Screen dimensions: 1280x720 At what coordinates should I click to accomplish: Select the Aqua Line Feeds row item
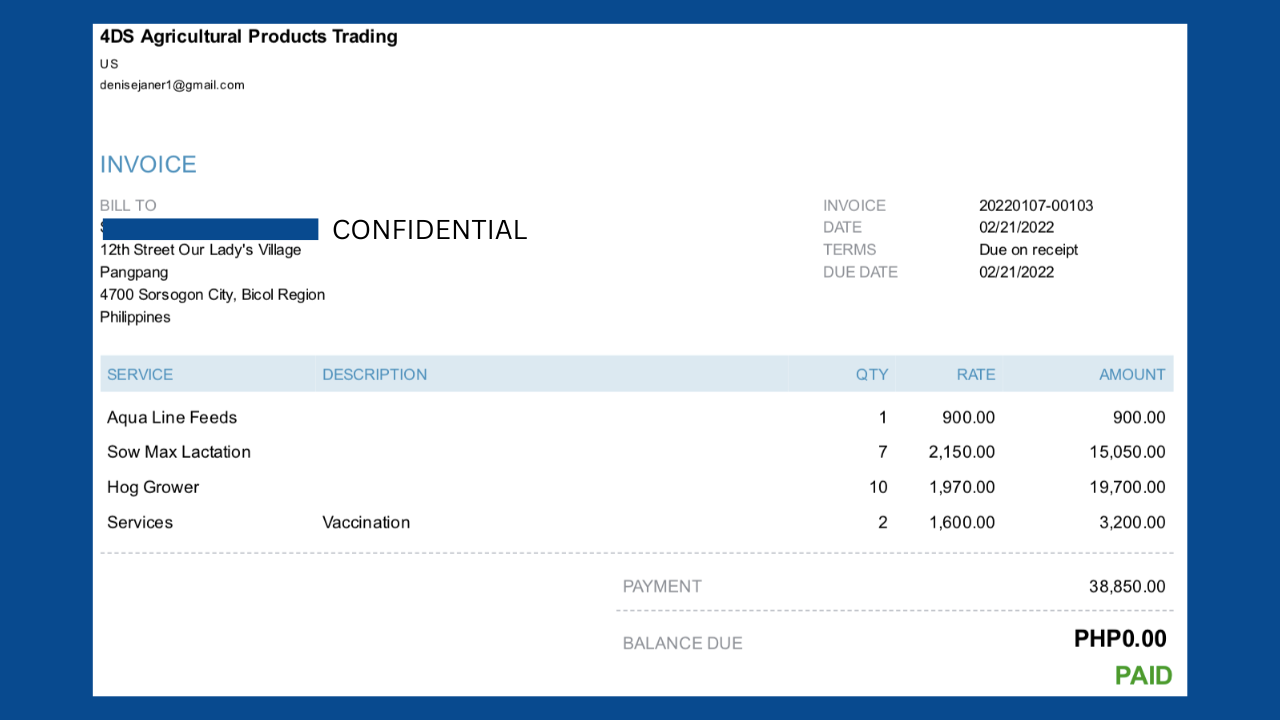172,418
